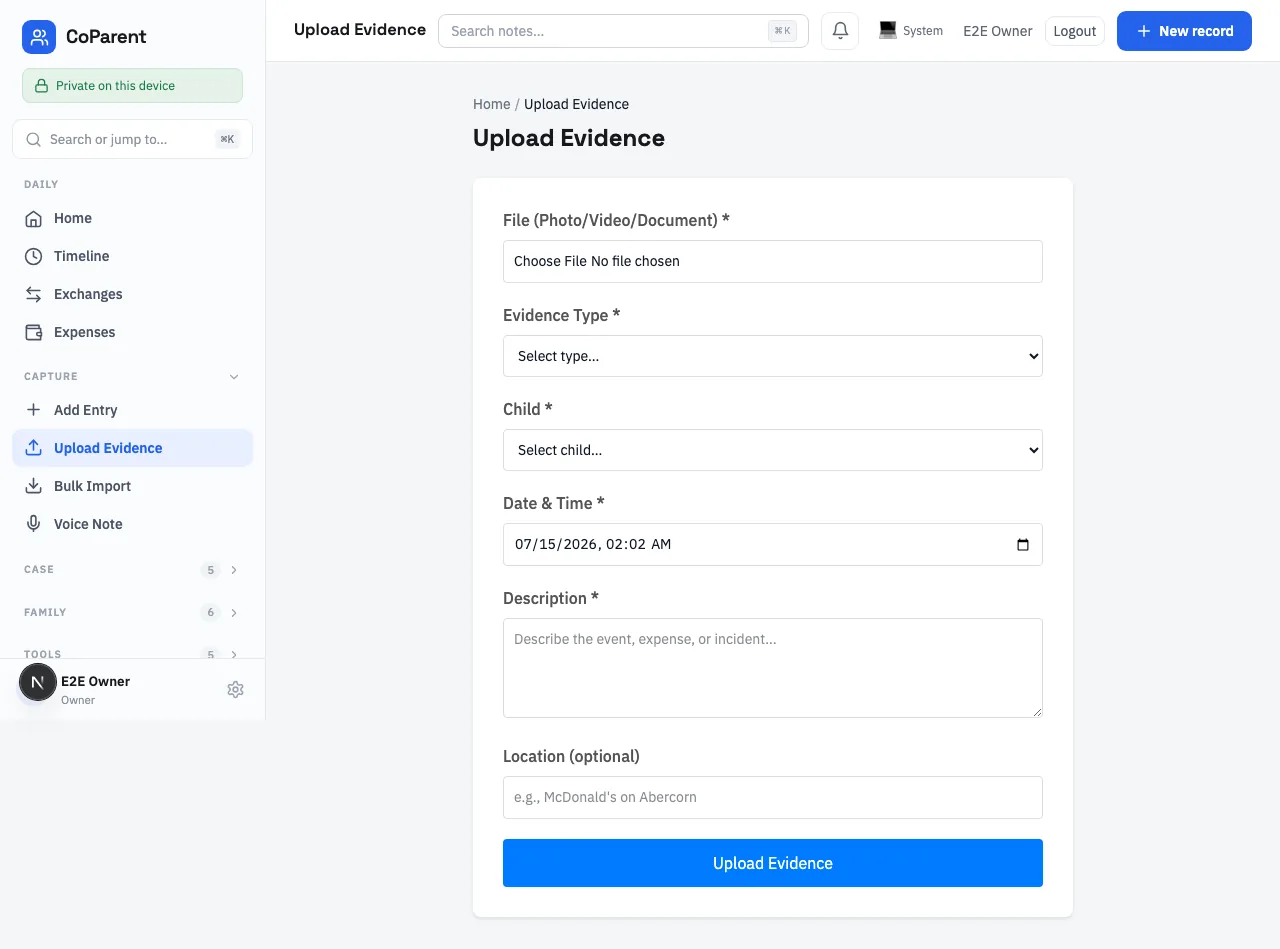The height and width of the screenshot is (949, 1280).
Task: Open the calendar picker in Date & Time
Action: (x=1022, y=545)
